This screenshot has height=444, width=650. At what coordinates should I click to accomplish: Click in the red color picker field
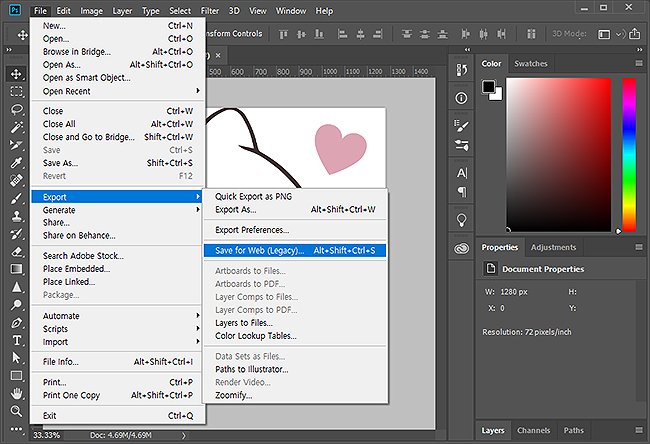tap(558, 155)
